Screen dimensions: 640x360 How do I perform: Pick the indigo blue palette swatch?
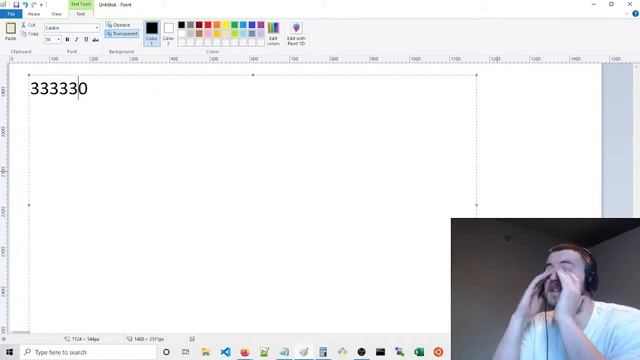pyautogui.click(x=252, y=25)
